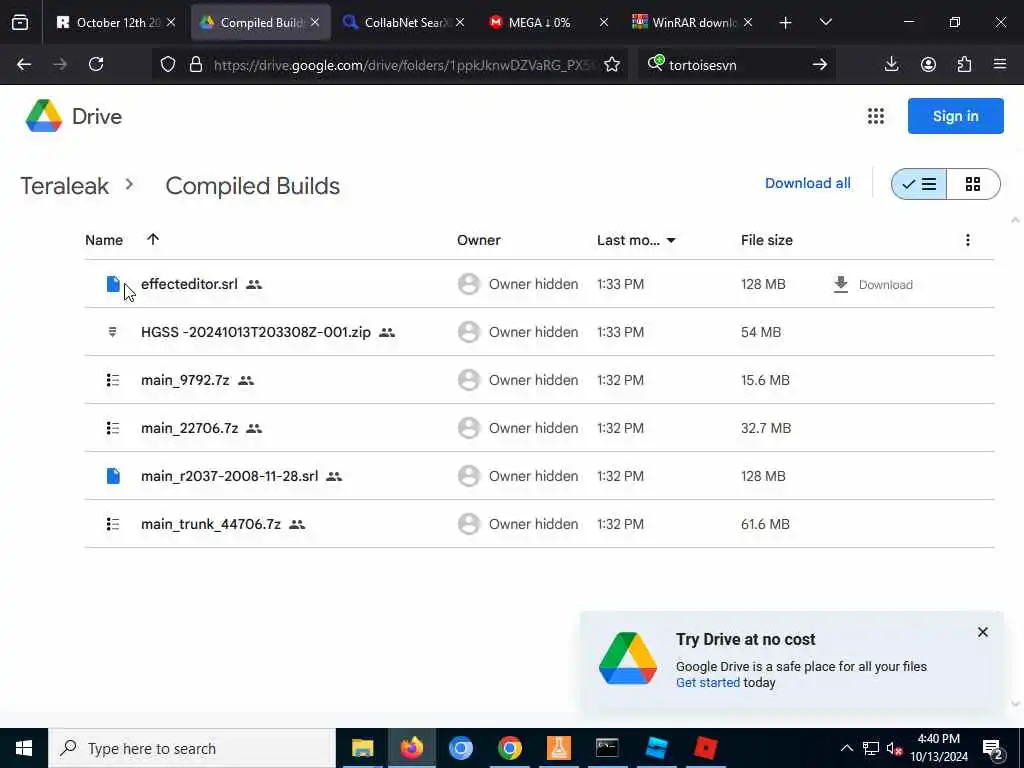Sort by the Name column header
The width and height of the screenshot is (1024, 768).
click(104, 240)
